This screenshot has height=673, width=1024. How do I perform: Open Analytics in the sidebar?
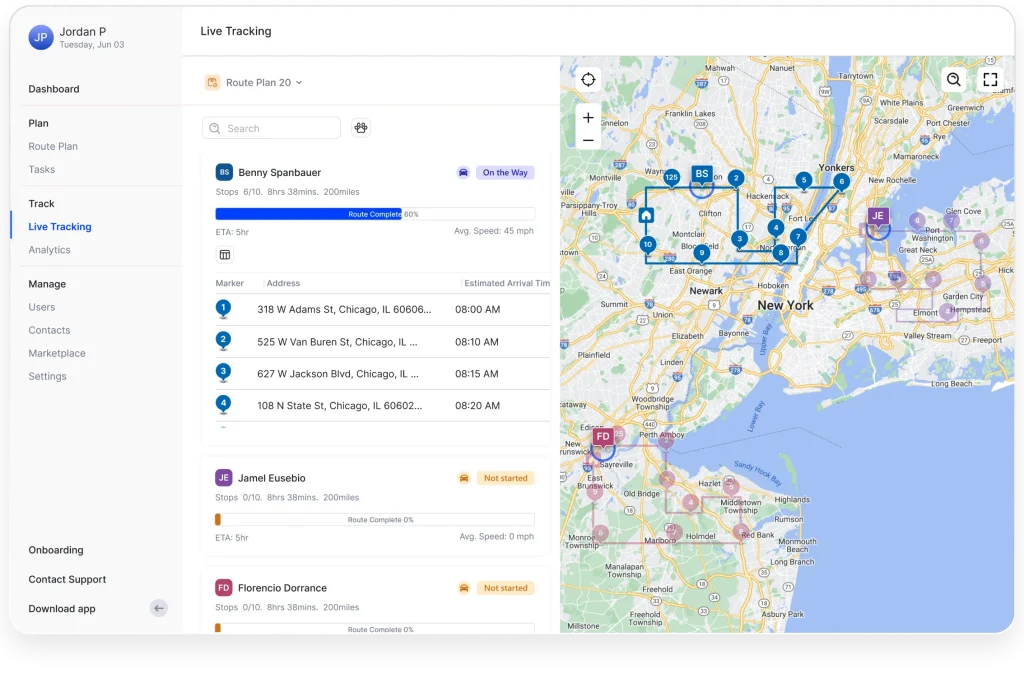pyautogui.click(x=49, y=249)
